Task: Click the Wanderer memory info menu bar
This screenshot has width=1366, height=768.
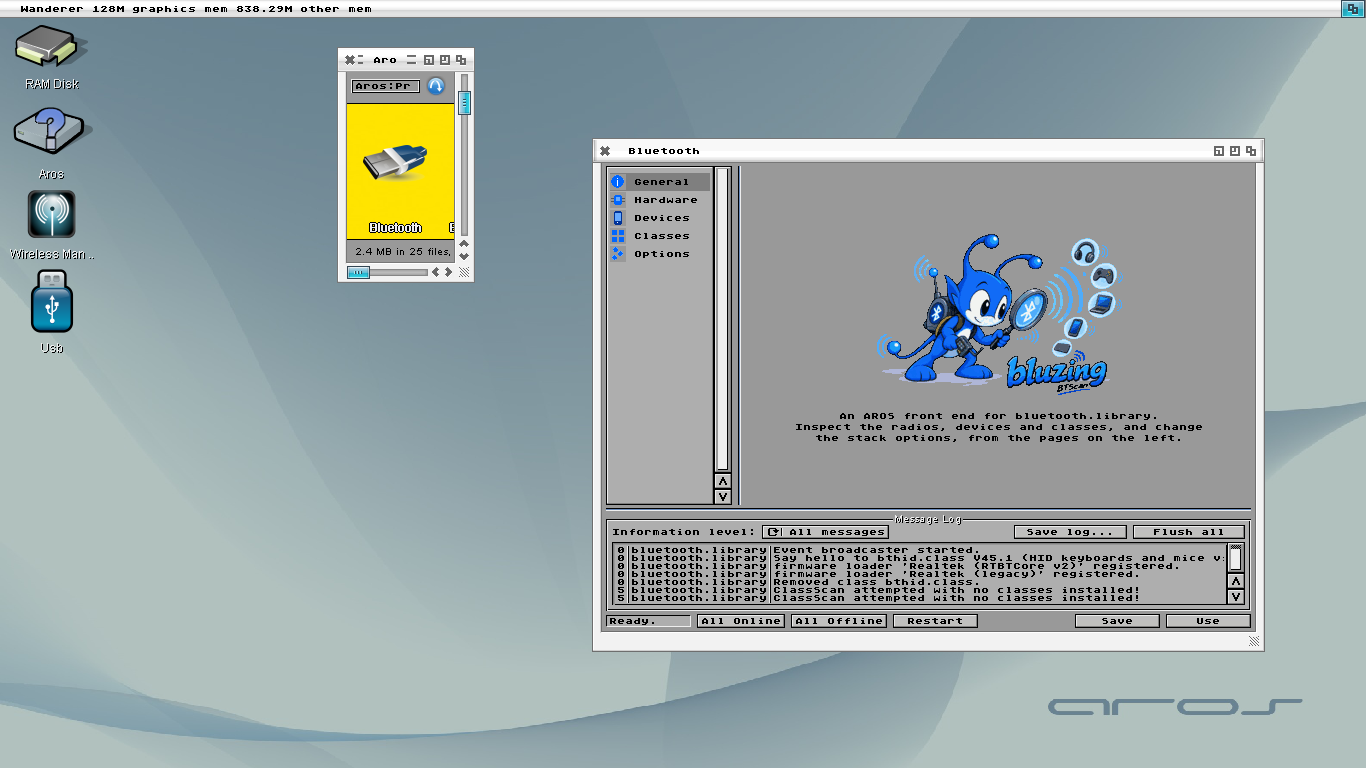Action: [196, 9]
